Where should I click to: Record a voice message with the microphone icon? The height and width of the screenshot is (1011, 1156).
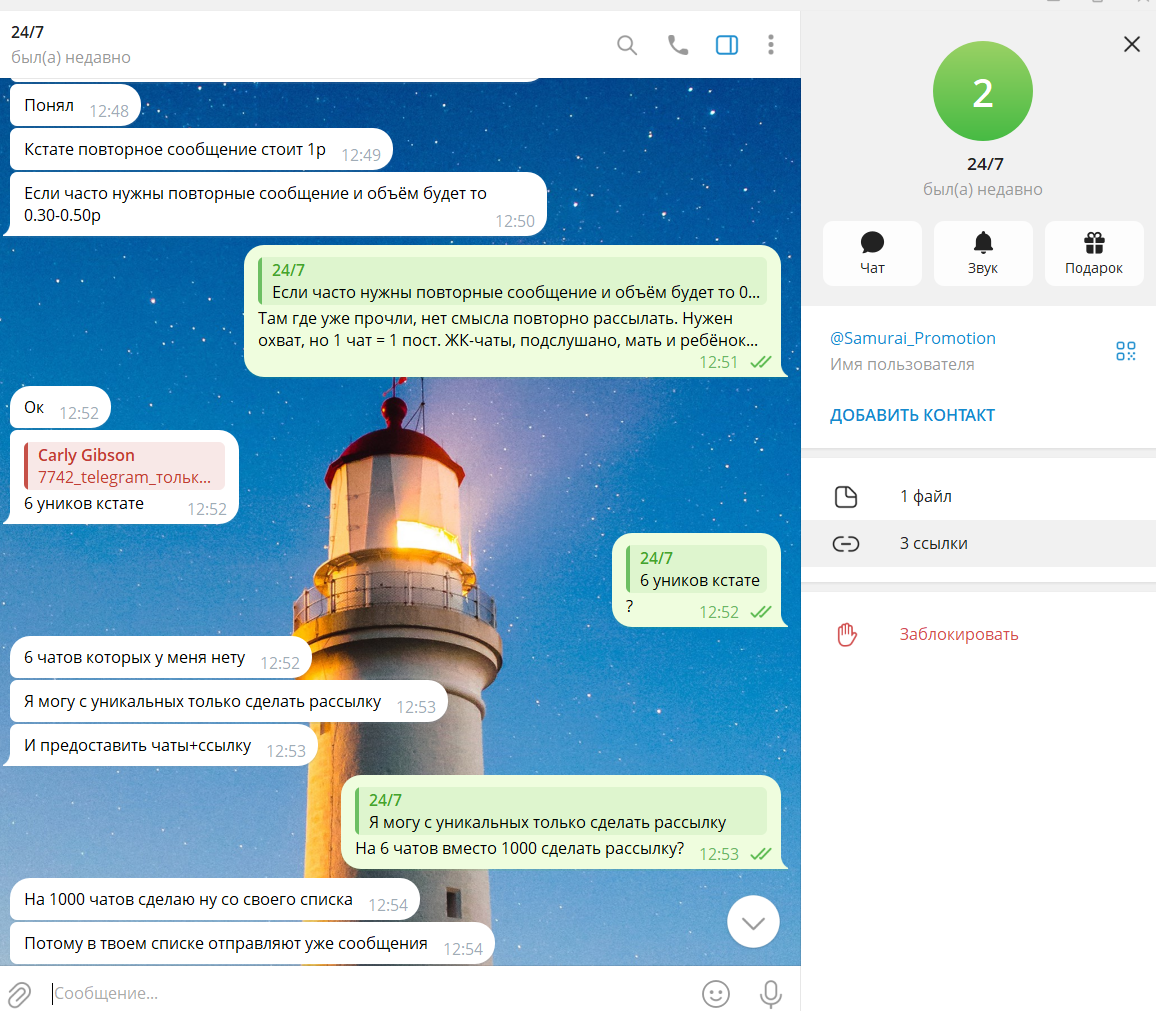point(770,993)
